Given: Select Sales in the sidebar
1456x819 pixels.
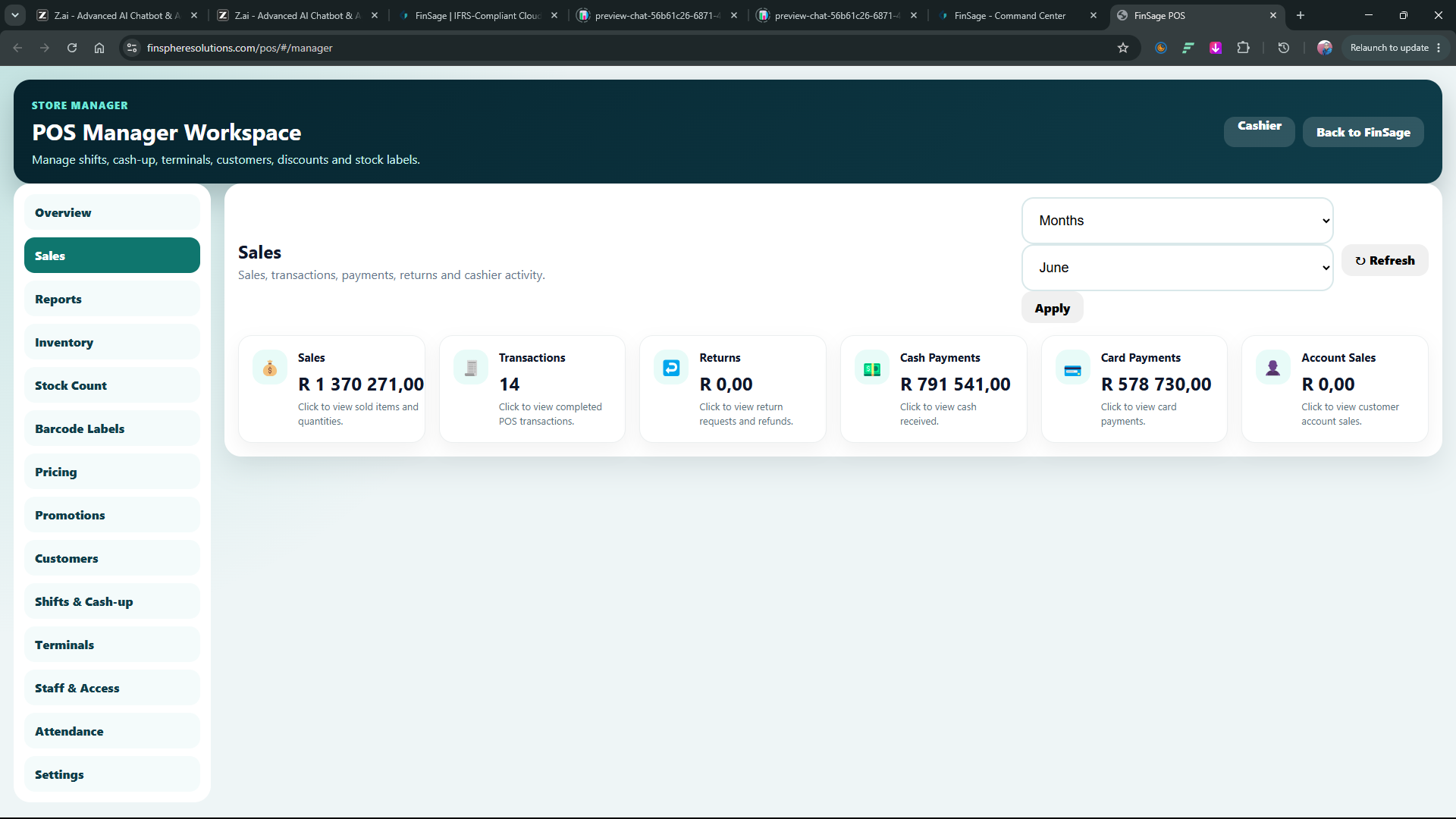Looking at the screenshot, I should (112, 256).
